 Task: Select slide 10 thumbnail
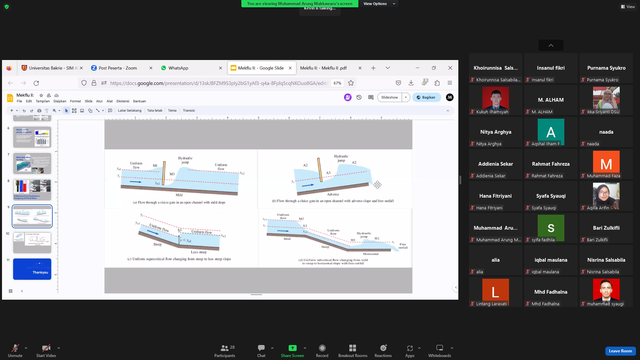tap(32, 242)
